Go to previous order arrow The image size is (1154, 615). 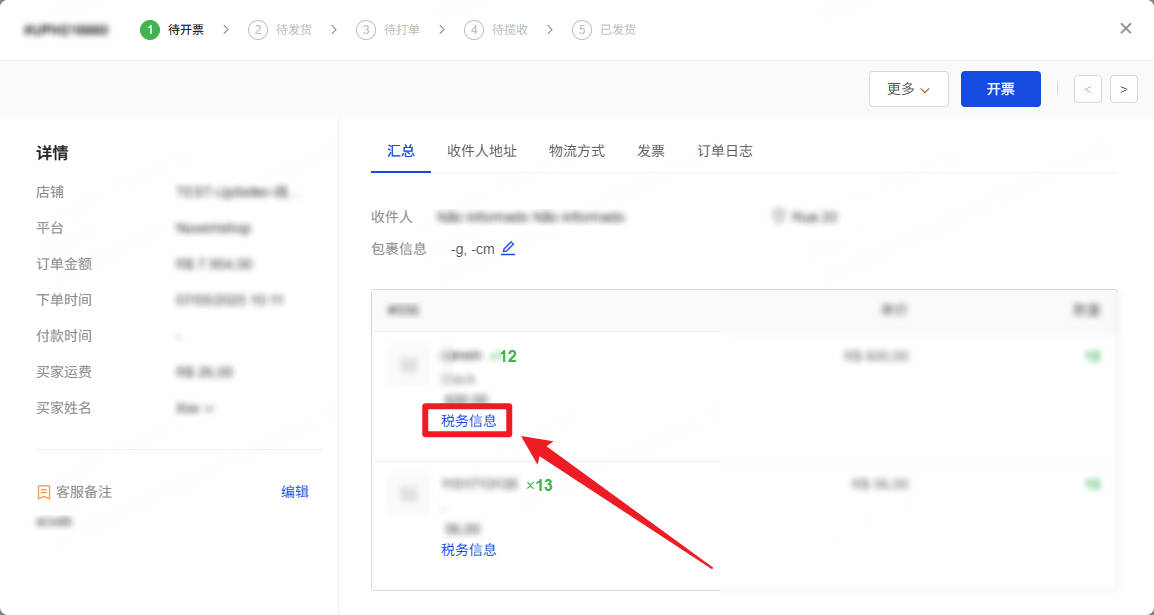1088,89
